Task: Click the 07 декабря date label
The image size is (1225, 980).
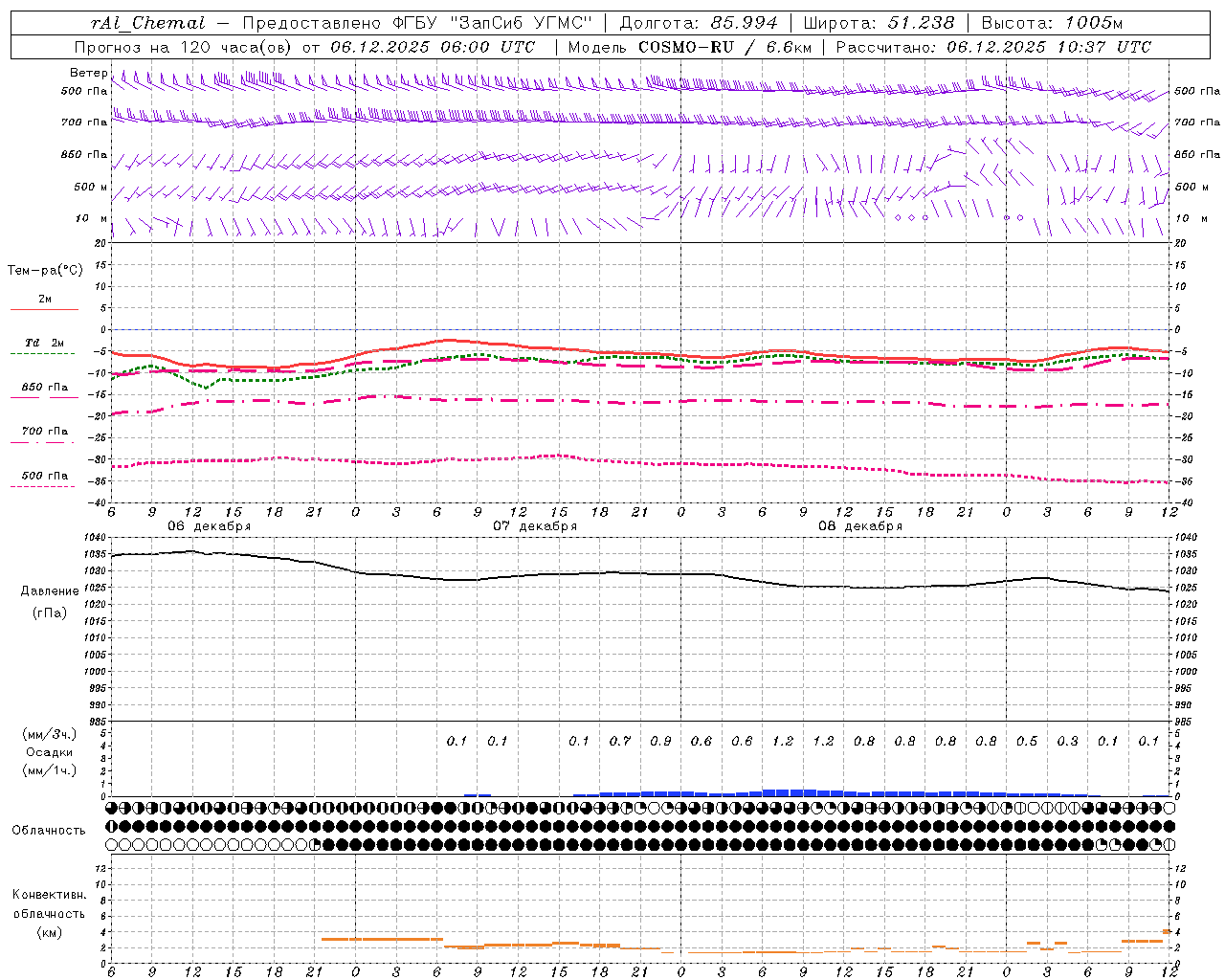Action: 535,526
